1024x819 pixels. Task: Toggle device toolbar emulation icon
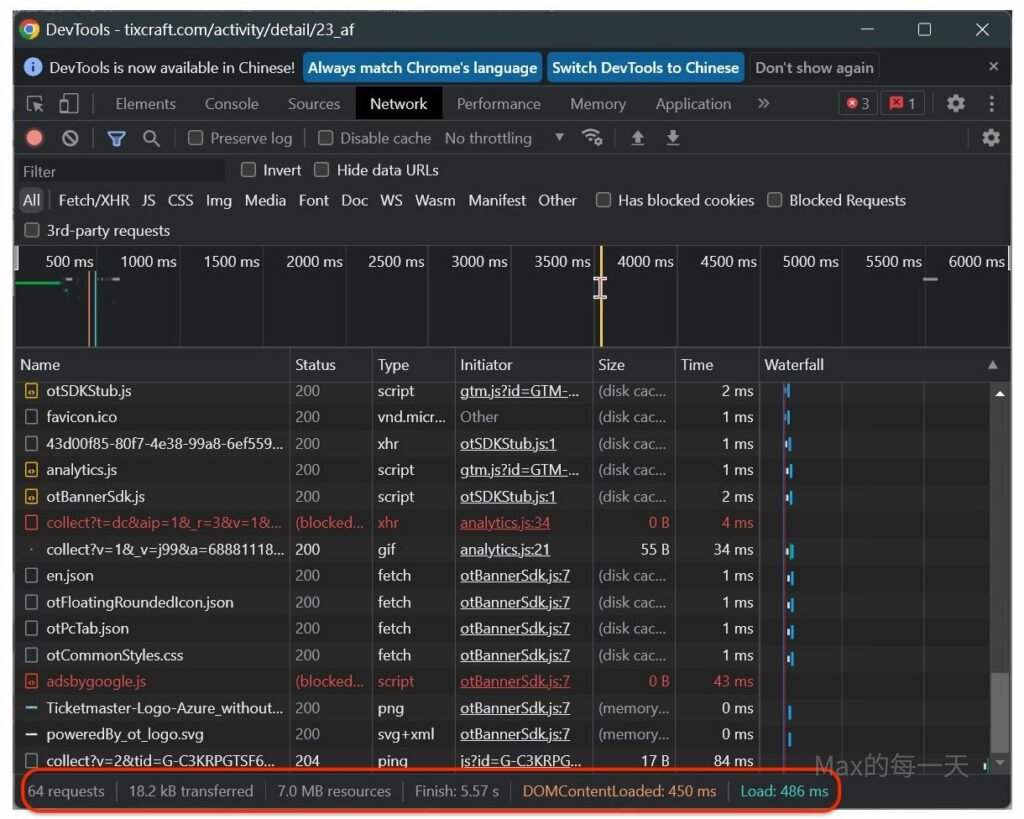pos(68,104)
